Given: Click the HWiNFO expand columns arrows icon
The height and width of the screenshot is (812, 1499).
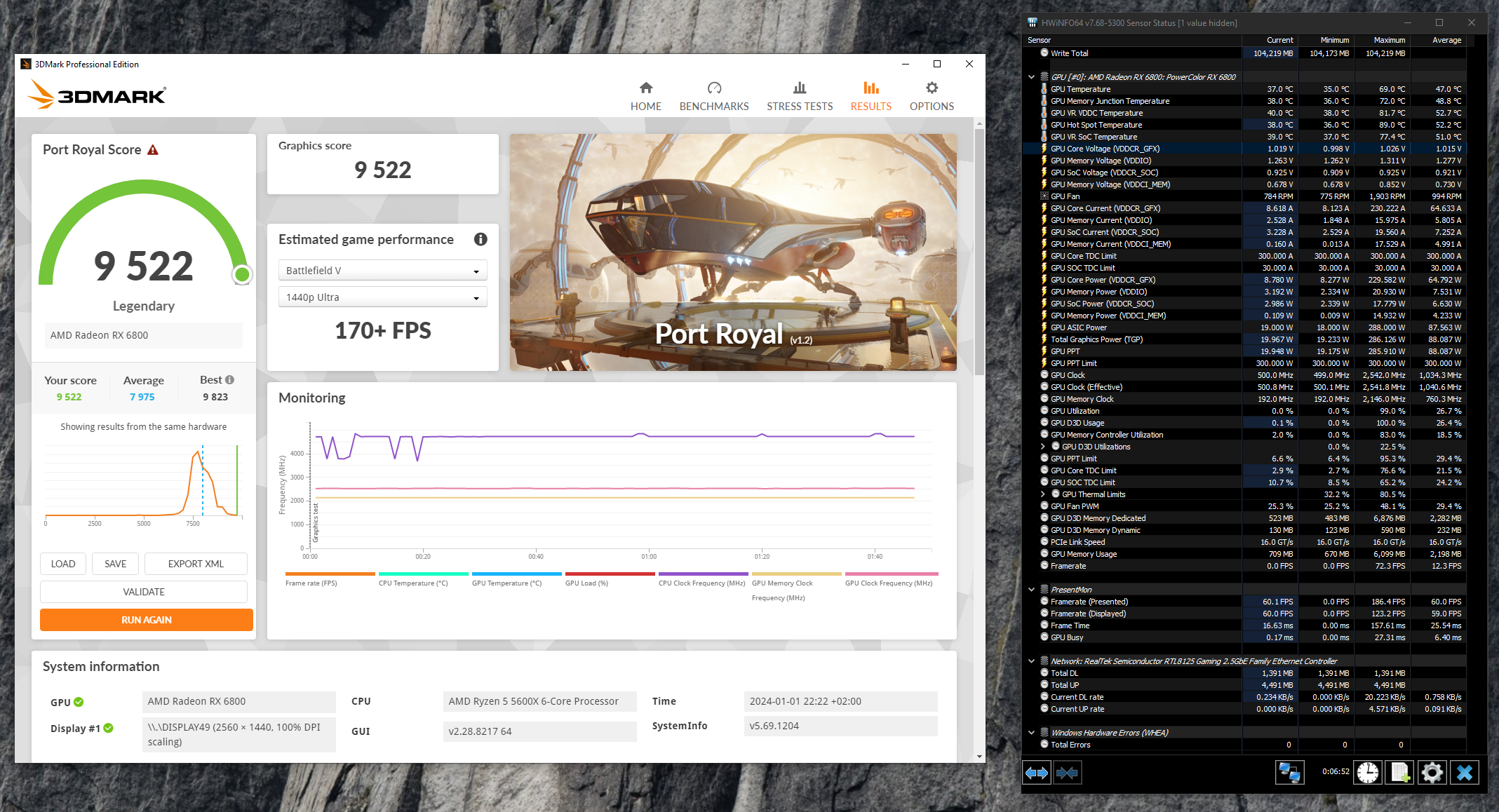Looking at the screenshot, I should 1037,773.
